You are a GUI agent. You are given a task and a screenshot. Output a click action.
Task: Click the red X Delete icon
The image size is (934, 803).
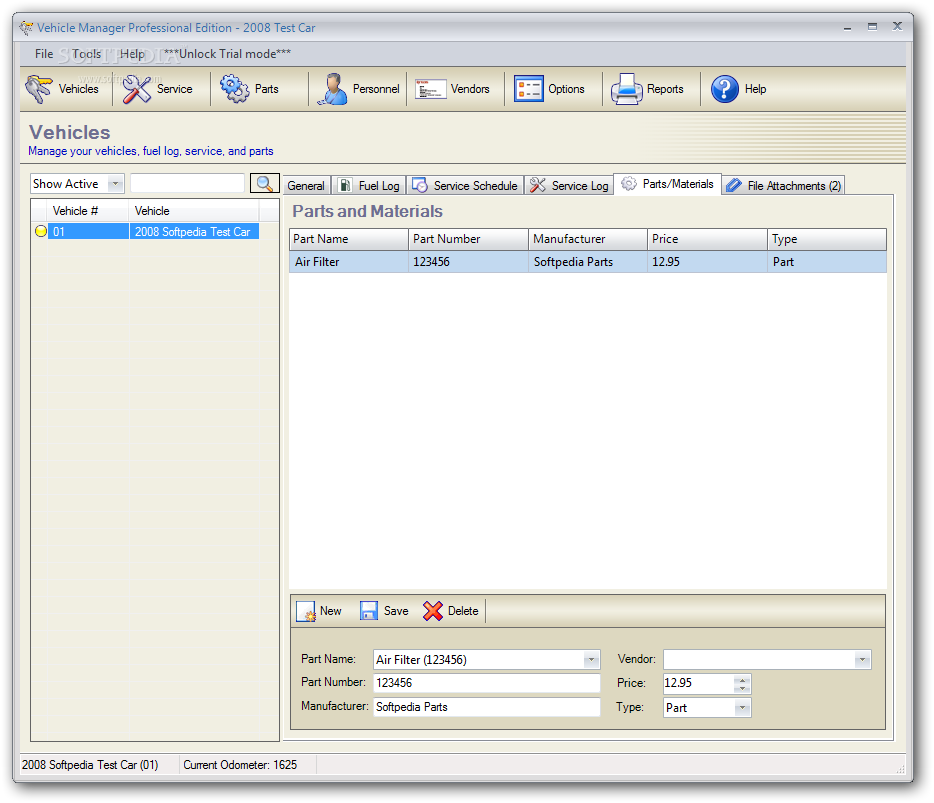[x=433, y=611]
